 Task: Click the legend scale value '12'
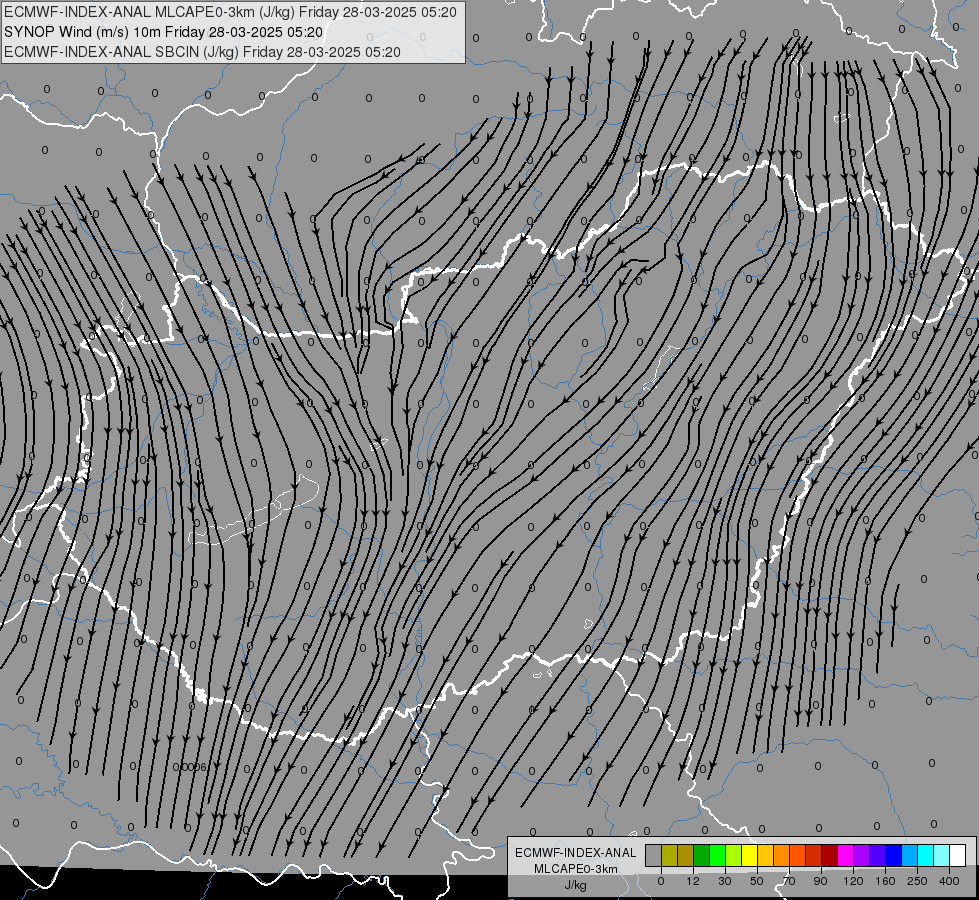(693, 881)
